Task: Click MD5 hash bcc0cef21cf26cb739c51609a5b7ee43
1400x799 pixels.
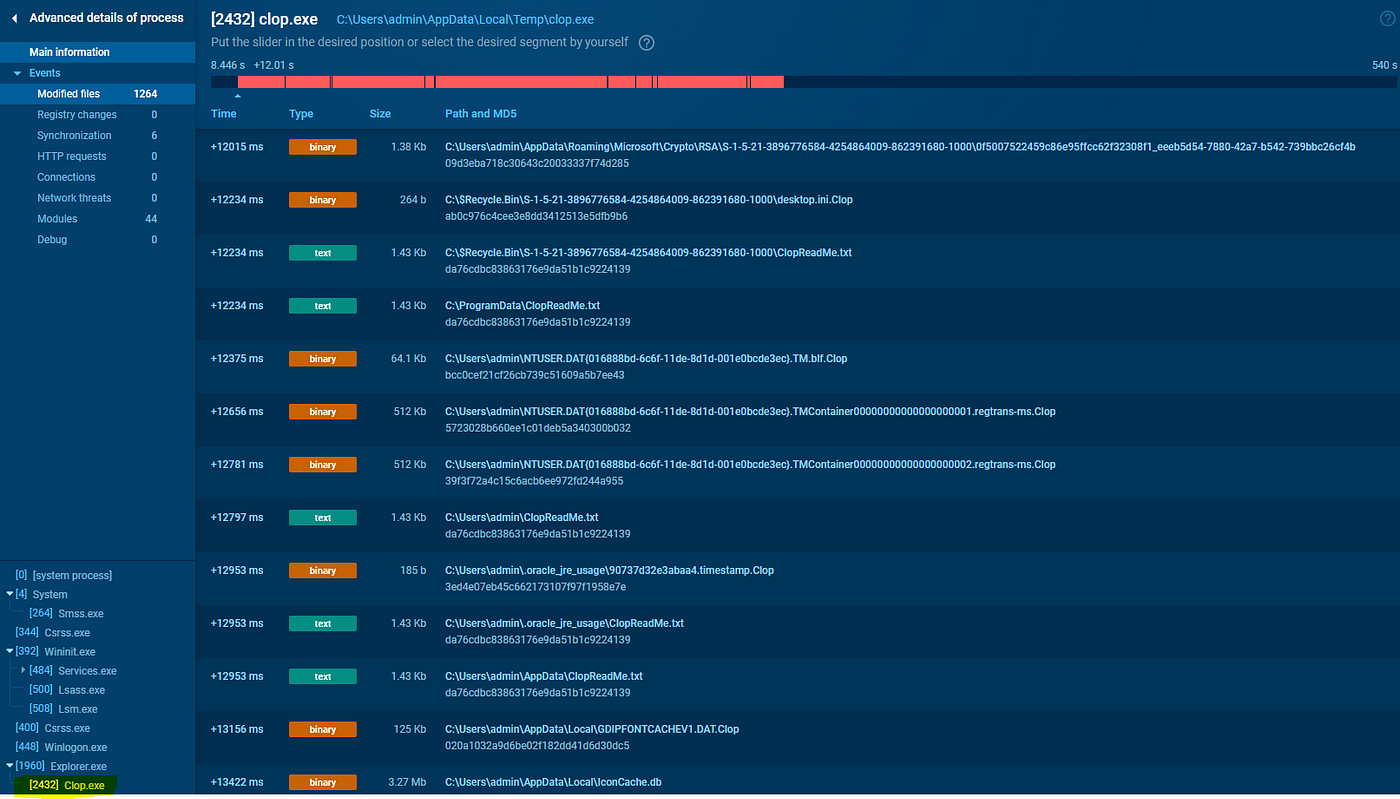Action: tap(534, 375)
